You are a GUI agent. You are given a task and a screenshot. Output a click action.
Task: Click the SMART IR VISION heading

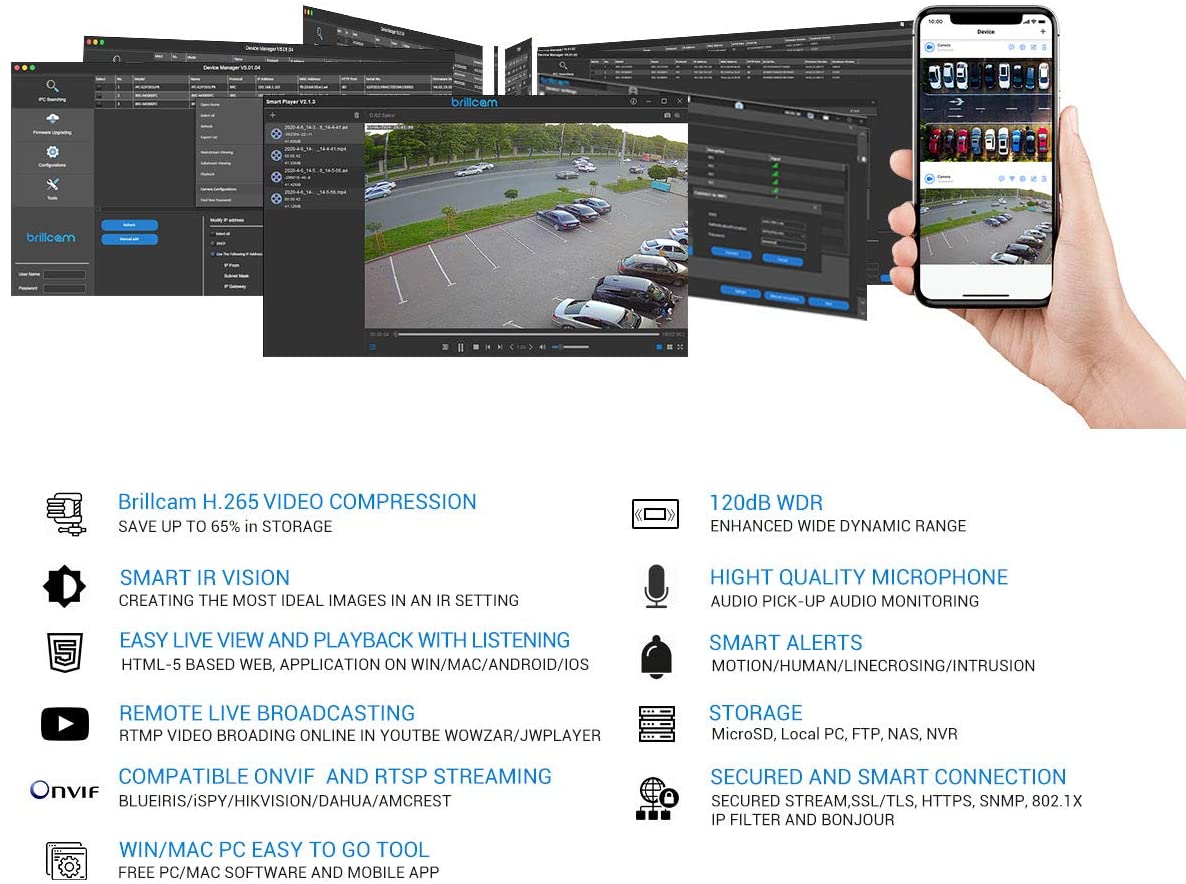tap(205, 578)
